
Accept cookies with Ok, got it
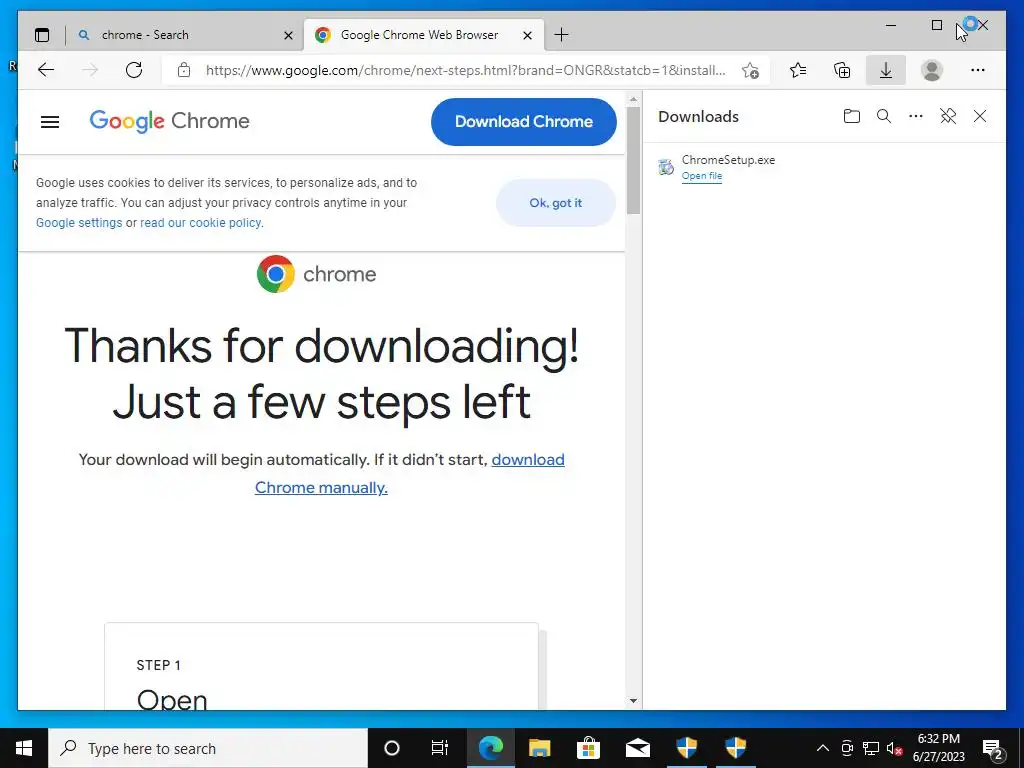click(x=556, y=203)
